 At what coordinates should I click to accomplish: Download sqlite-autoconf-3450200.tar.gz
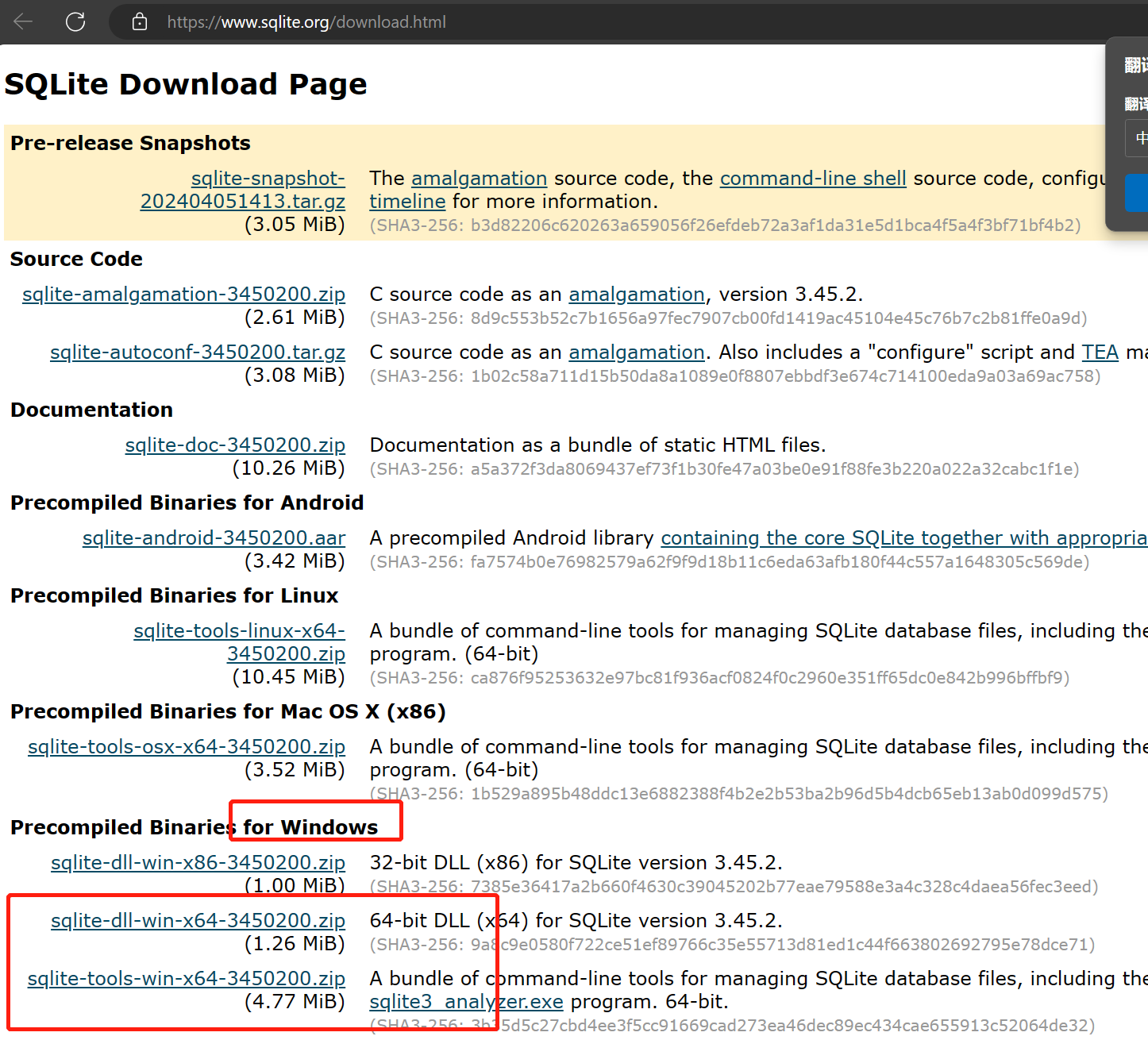point(198,352)
